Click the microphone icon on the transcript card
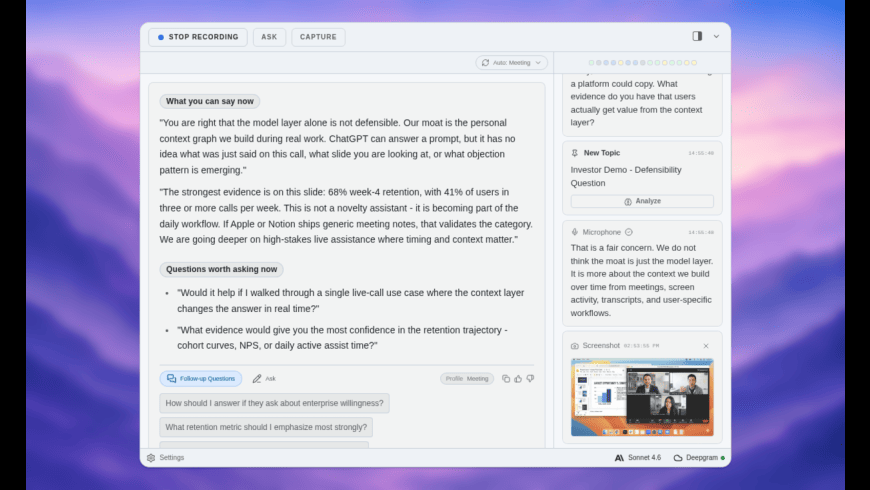Image resolution: width=870 pixels, height=490 pixels. point(575,232)
